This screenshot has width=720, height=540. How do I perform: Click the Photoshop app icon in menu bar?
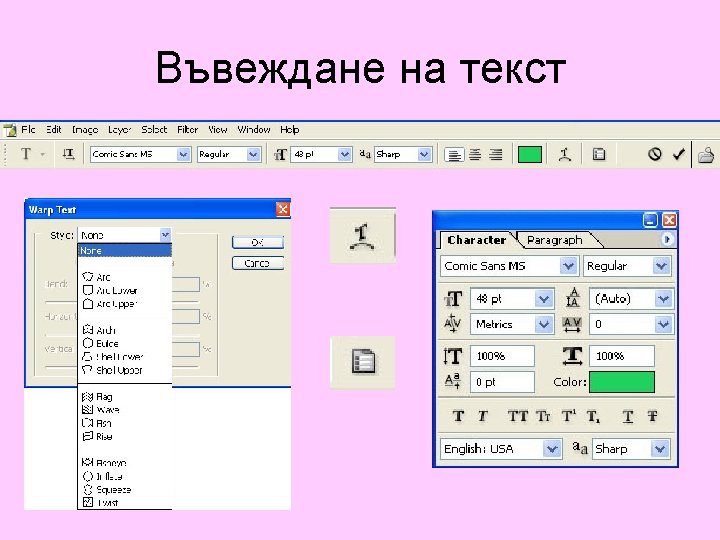10,130
